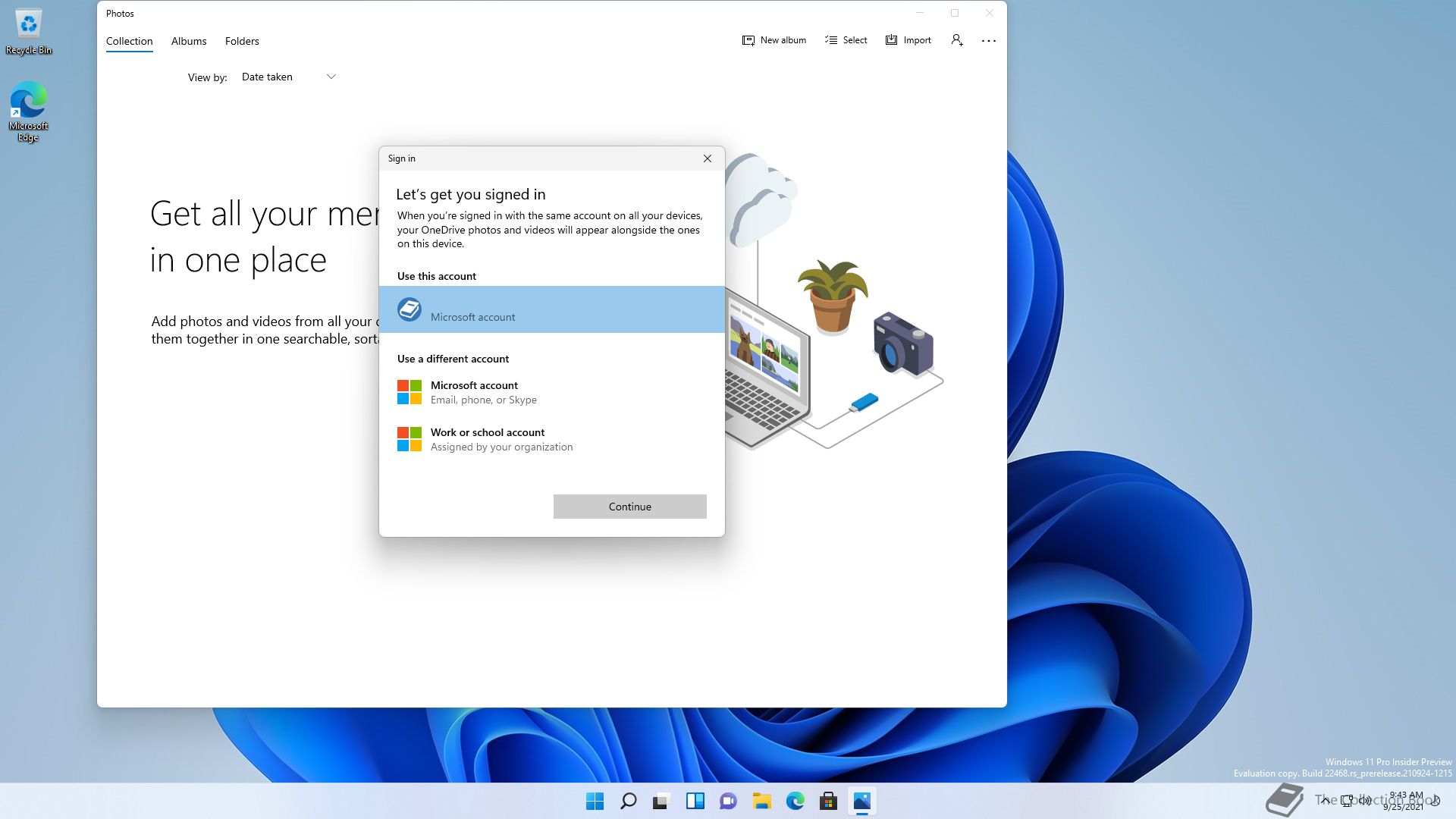Expand the Date taken view dropdown
Image resolution: width=1456 pixels, height=819 pixels.
[x=288, y=77]
